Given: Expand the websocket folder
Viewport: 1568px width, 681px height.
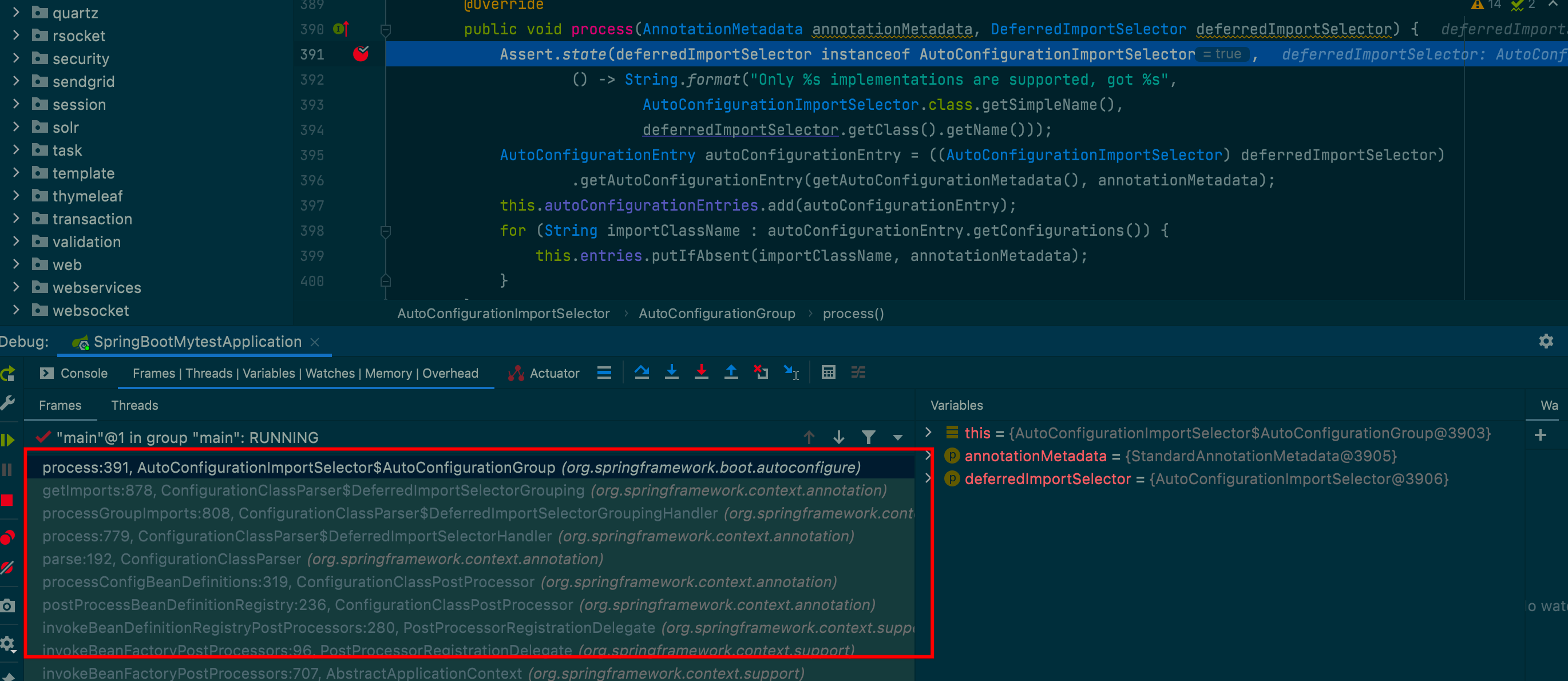Looking at the screenshot, I should (x=17, y=310).
